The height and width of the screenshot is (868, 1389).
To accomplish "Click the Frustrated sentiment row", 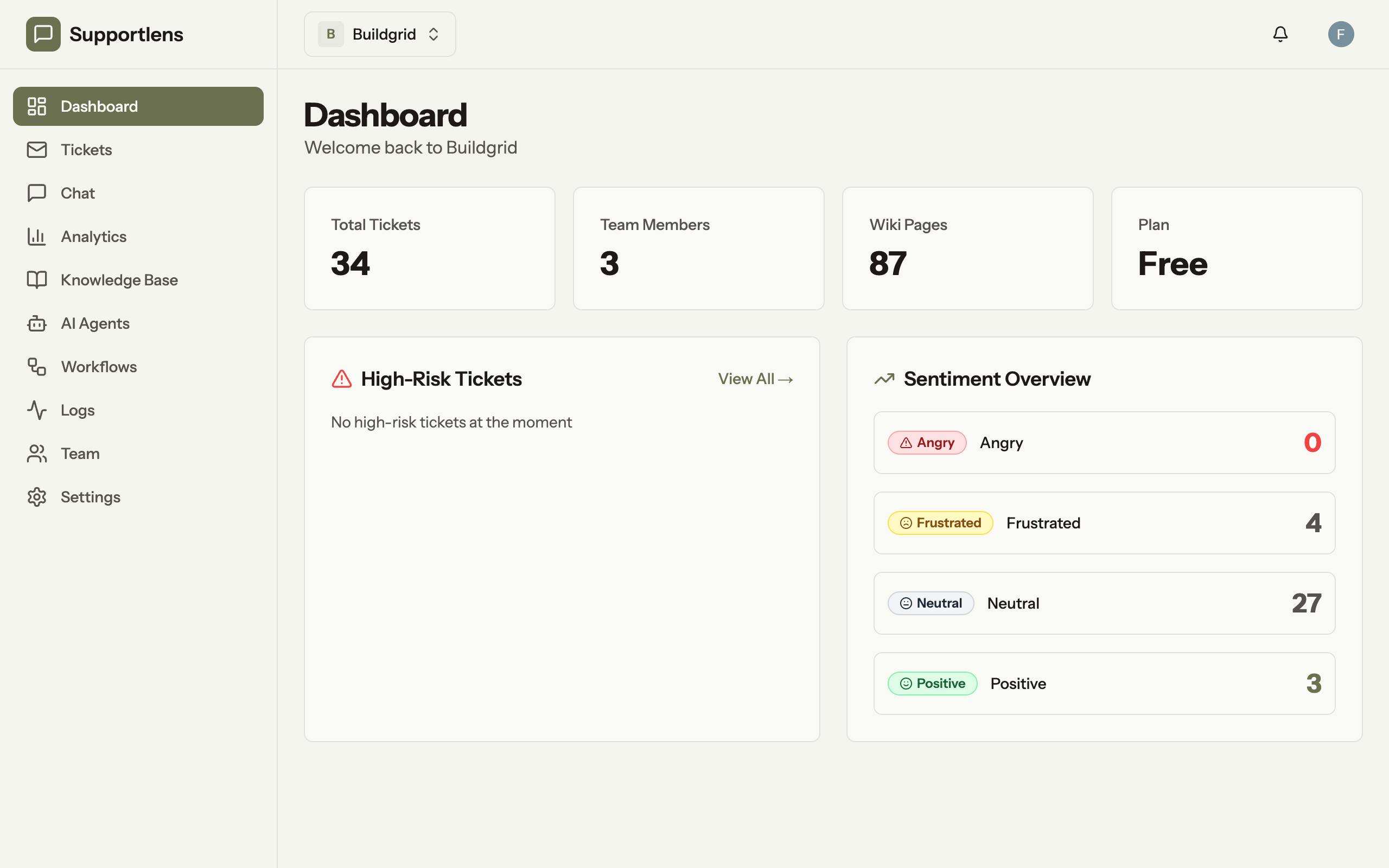I will point(1103,523).
